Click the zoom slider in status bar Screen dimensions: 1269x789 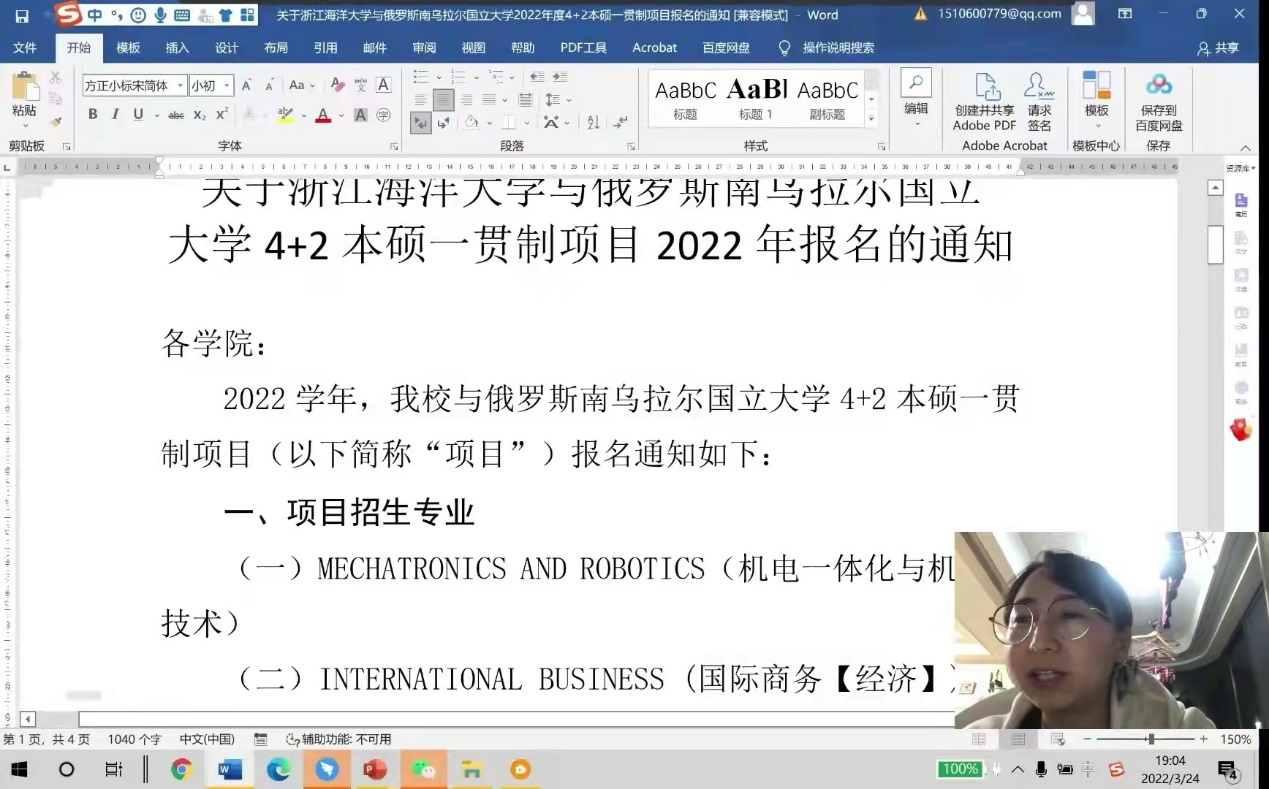[1150, 739]
